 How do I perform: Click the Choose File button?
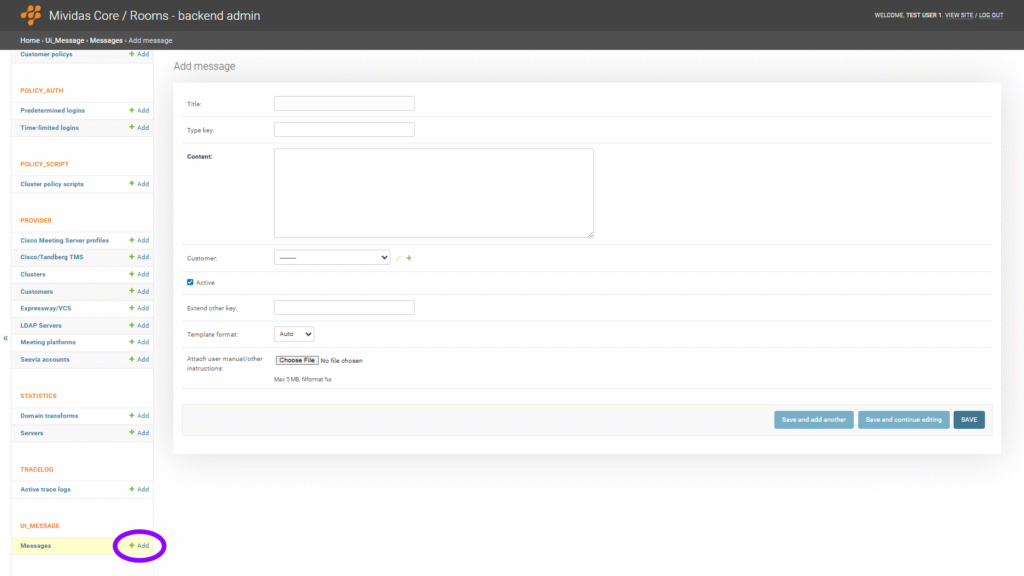coord(296,360)
